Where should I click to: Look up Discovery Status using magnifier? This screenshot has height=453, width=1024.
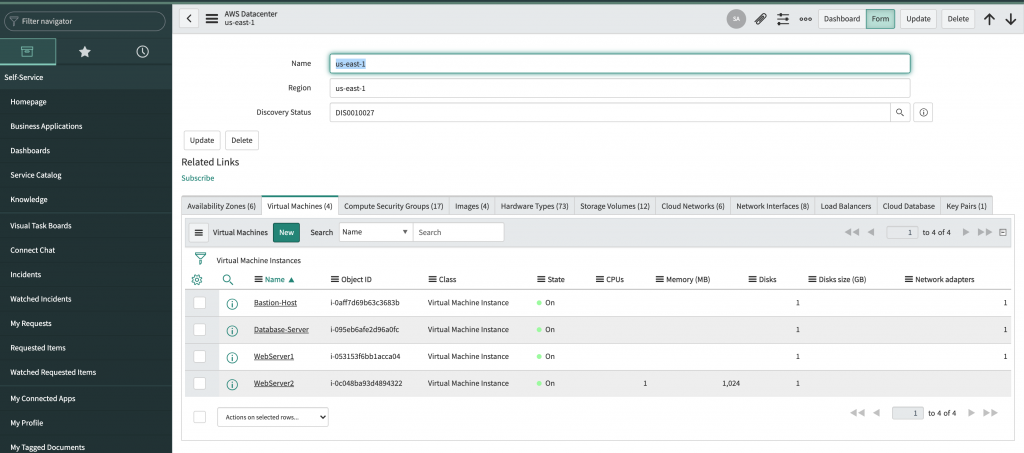(x=900, y=112)
